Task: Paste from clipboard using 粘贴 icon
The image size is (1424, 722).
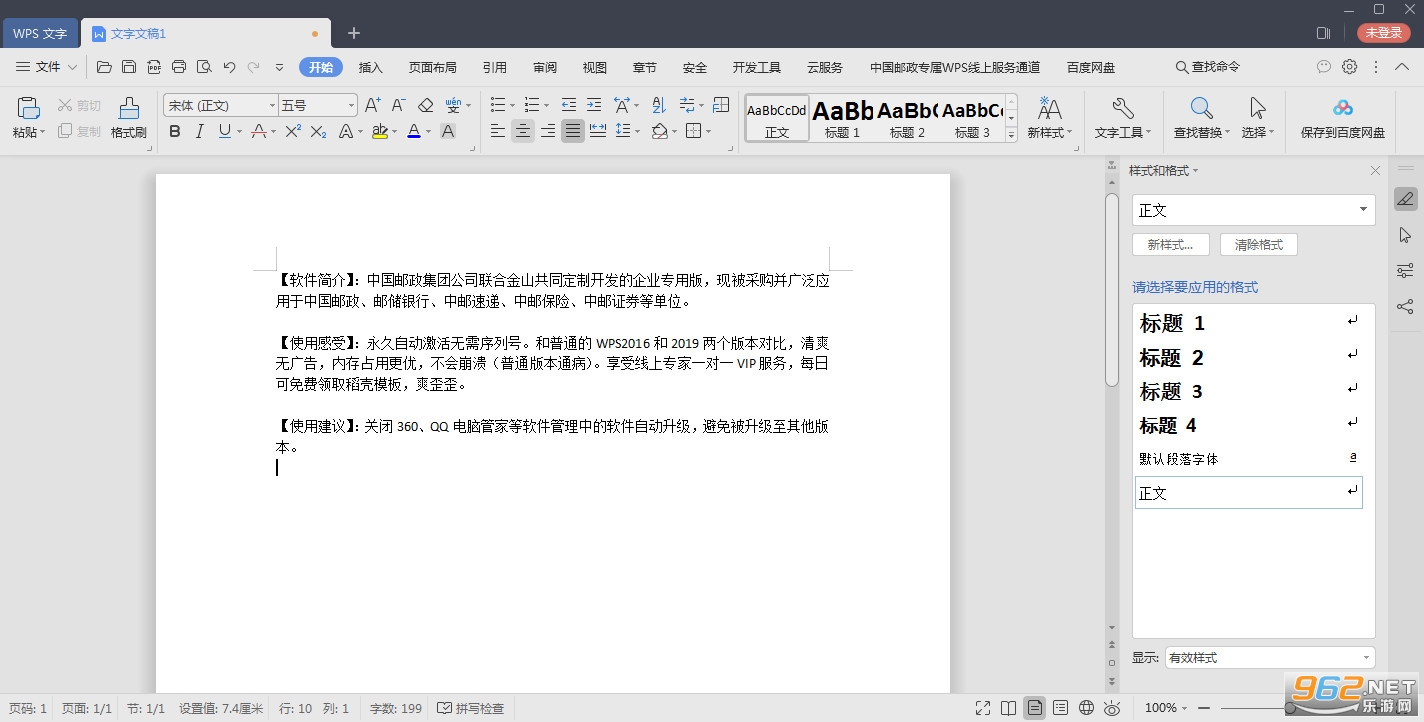Action: (x=28, y=108)
